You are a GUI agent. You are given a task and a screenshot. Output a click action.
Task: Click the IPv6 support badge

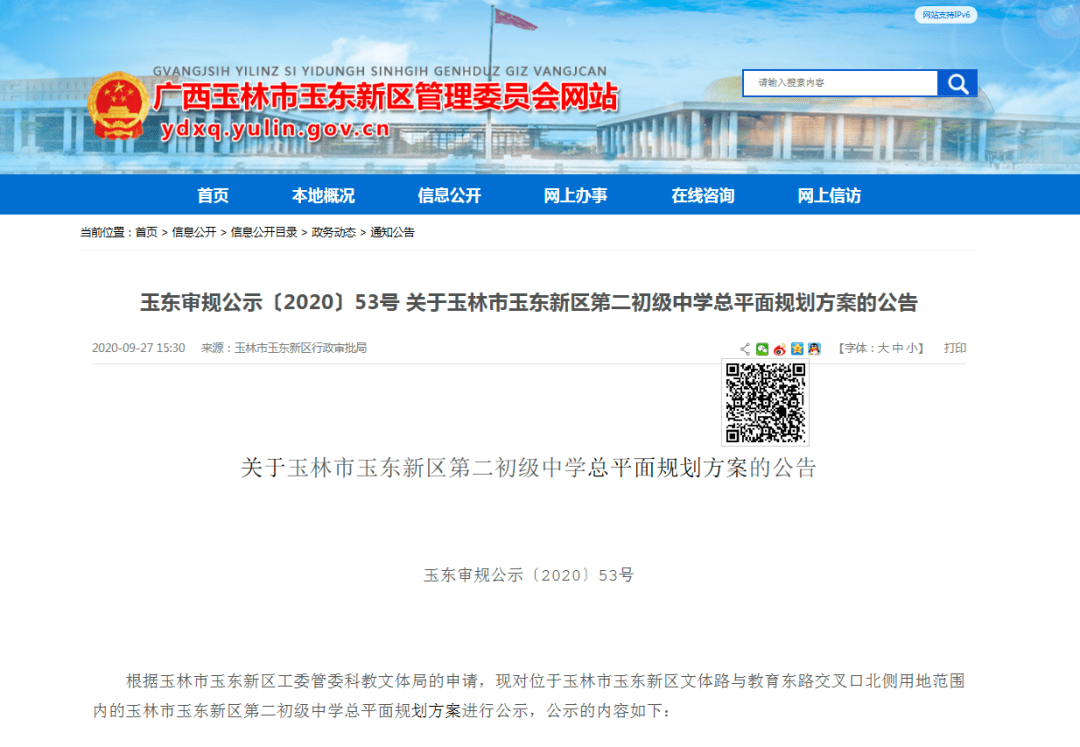click(x=945, y=15)
